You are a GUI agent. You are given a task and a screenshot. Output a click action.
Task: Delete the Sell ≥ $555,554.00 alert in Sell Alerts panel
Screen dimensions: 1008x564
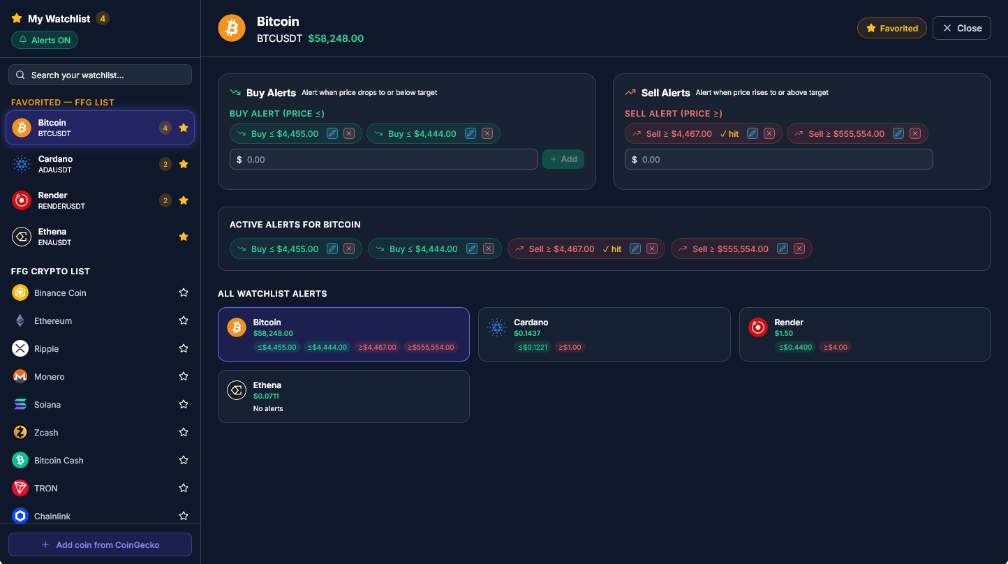pyautogui.click(x=915, y=134)
